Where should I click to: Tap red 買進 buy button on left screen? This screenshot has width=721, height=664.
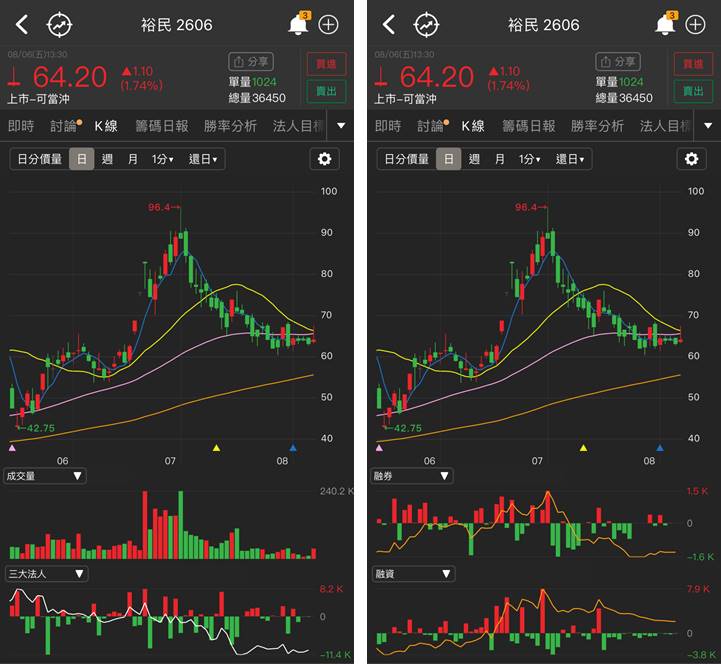(326, 64)
